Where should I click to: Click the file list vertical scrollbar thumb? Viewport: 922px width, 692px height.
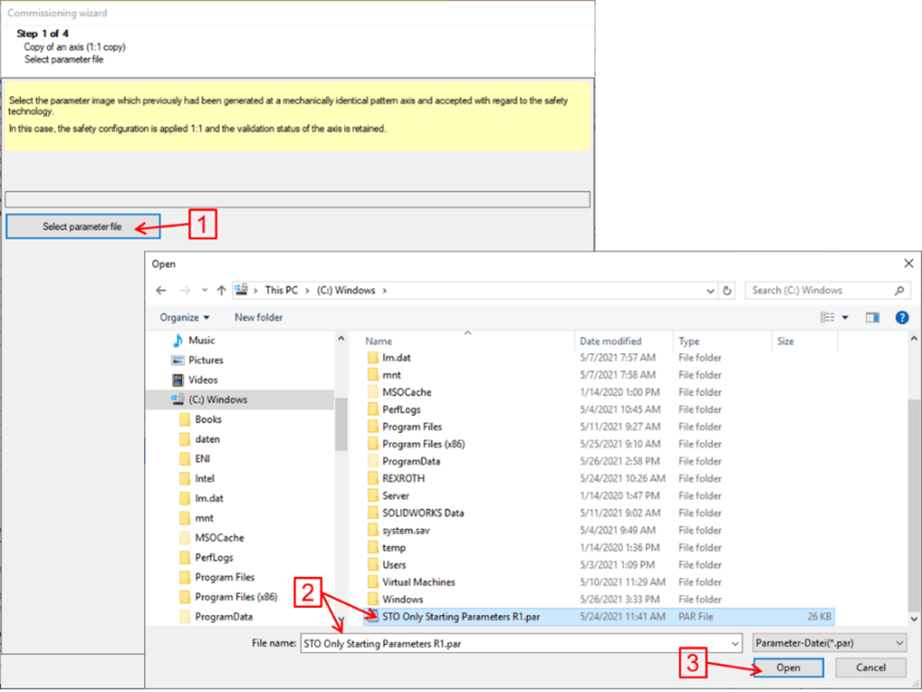coord(913,504)
